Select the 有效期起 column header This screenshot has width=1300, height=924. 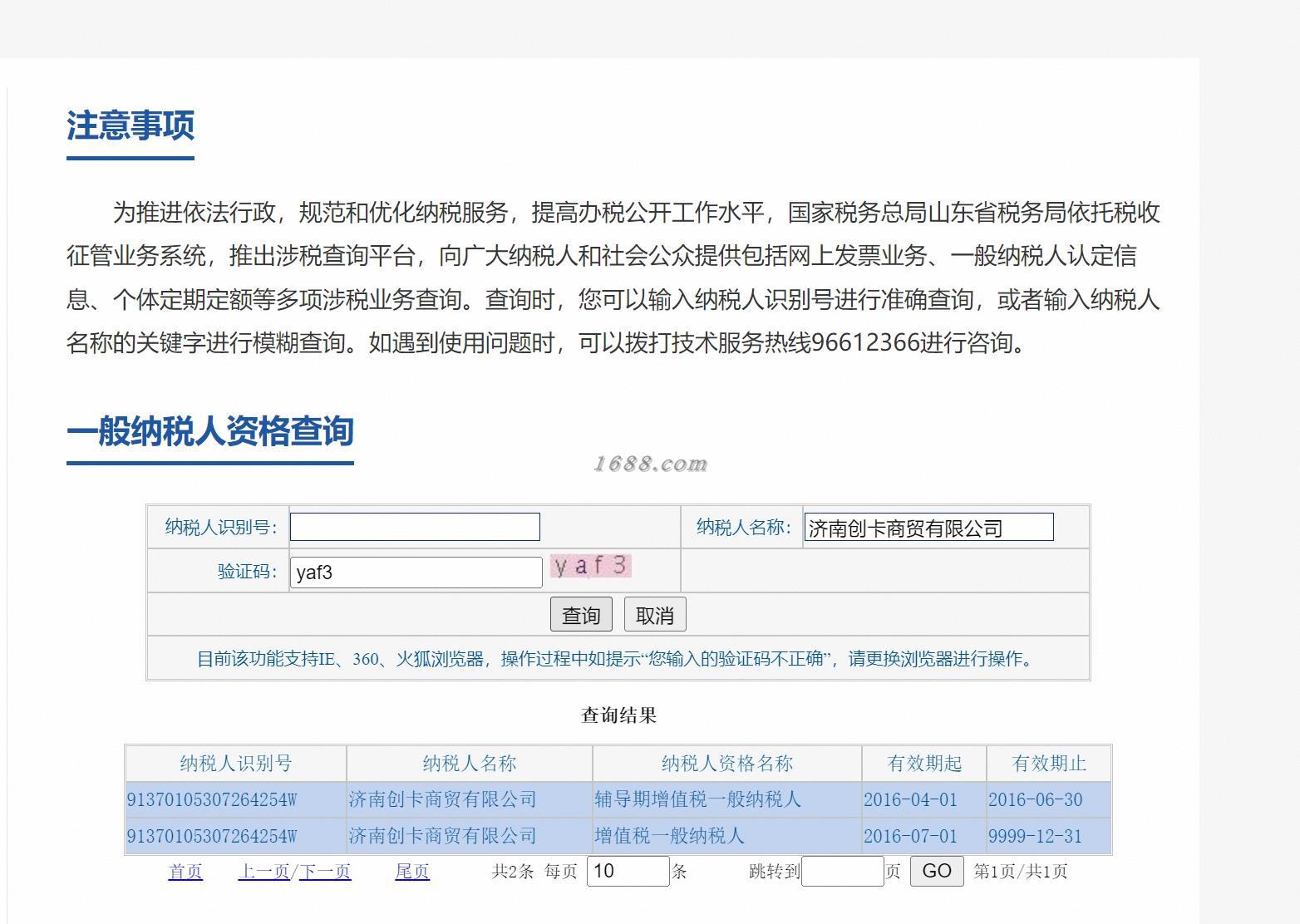pos(924,763)
